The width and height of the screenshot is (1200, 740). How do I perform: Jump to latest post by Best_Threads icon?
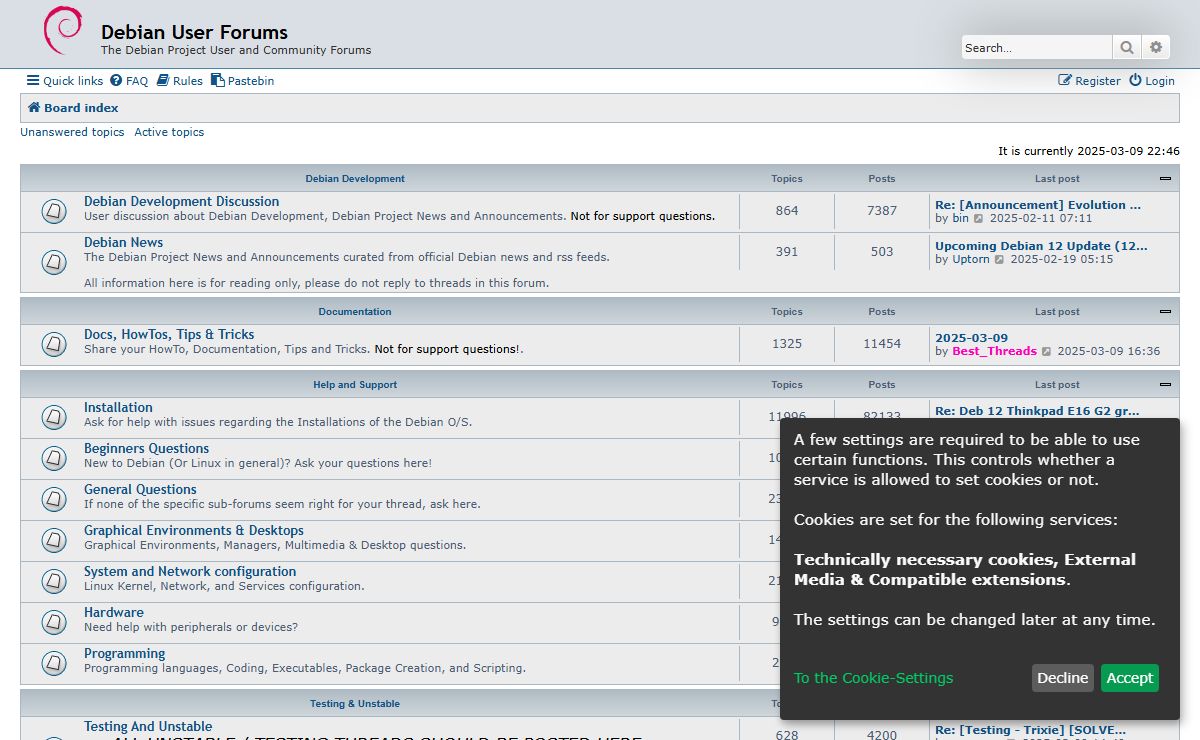coord(1047,352)
